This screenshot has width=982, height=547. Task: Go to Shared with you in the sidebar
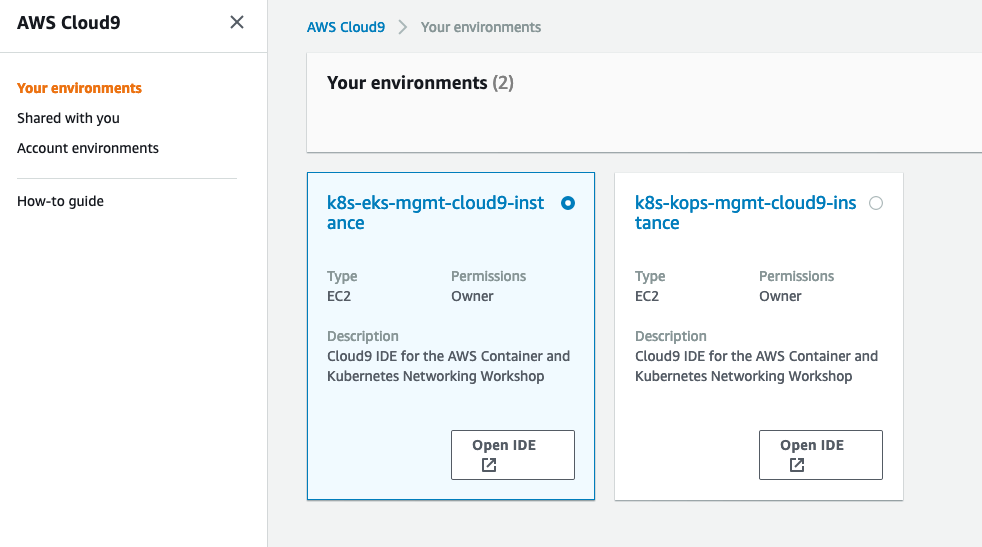tap(68, 118)
